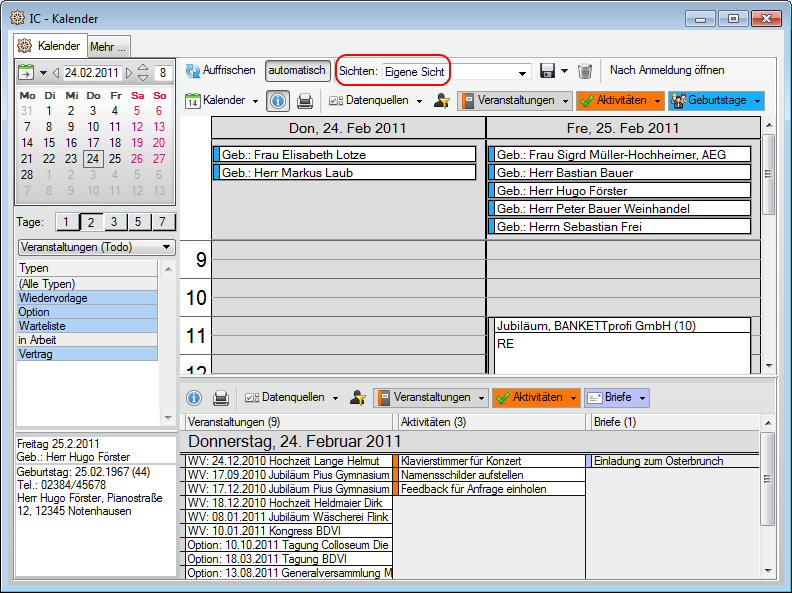Toggle the Aktivitäten filter in the upper toolbar

(x=613, y=101)
